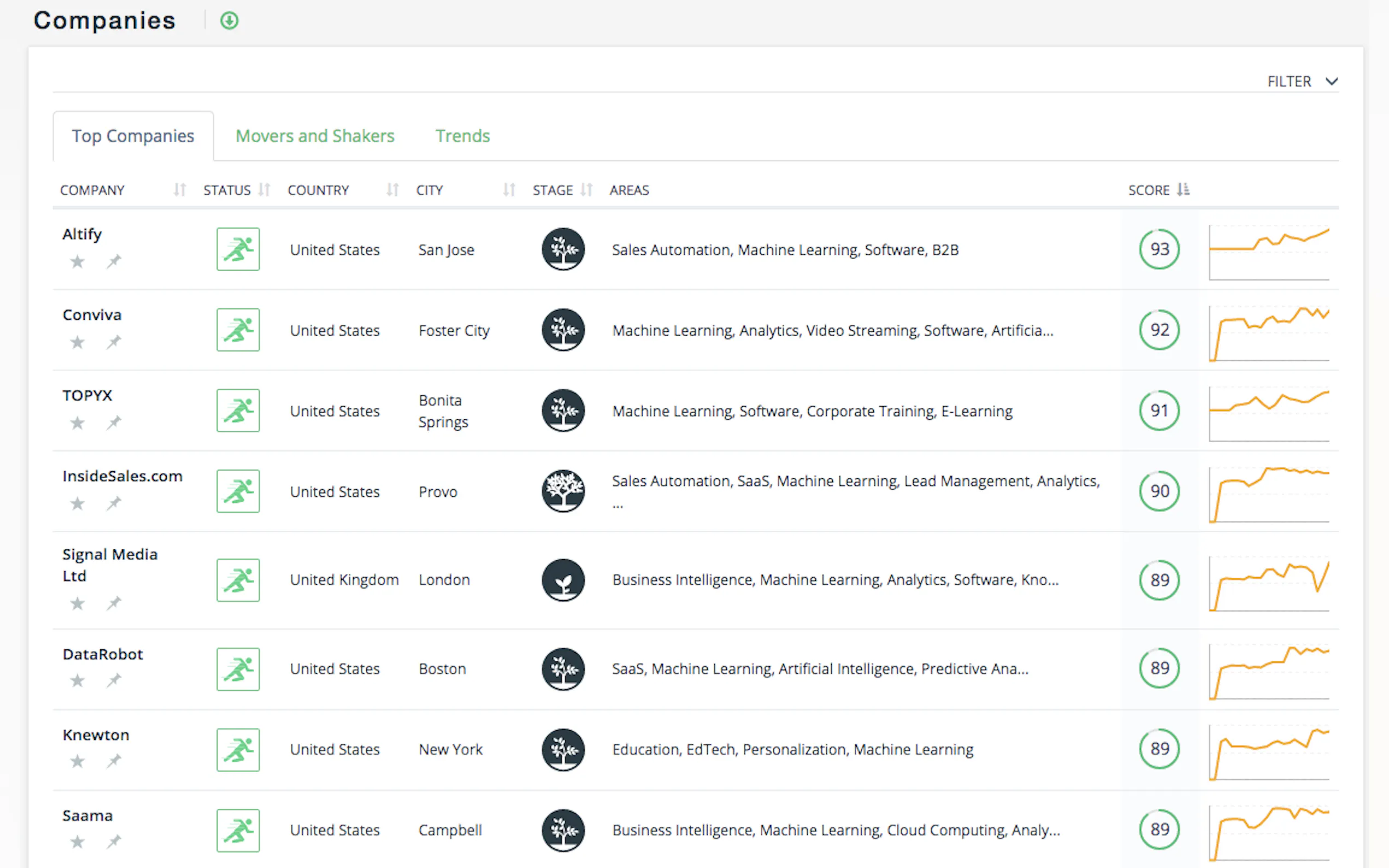The height and width of the screenshot is (868, 1389).
Task: Click Conviva's tree stage icon
Action: [563, 330]
